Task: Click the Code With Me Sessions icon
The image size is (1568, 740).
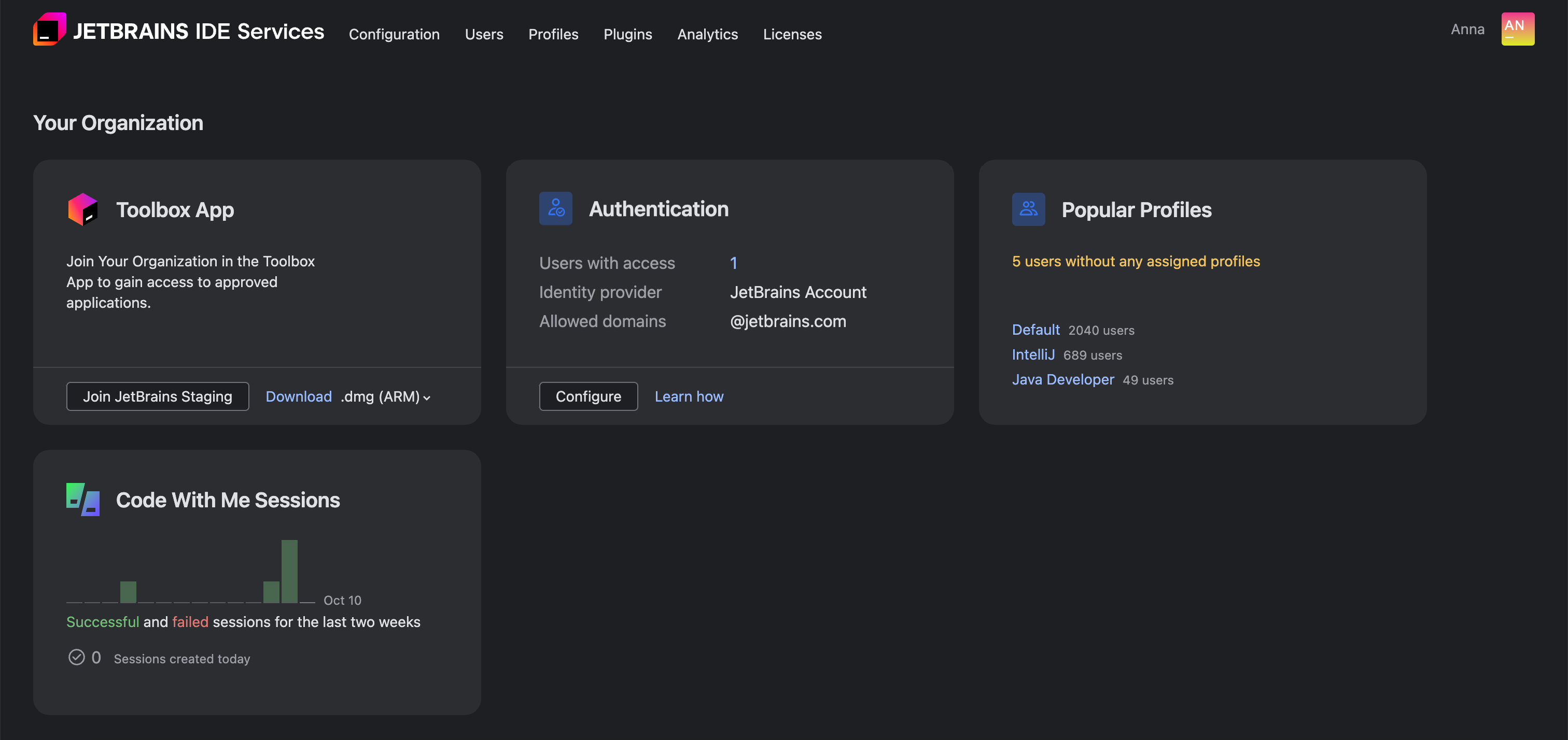Action: click(x=83, y=499)
